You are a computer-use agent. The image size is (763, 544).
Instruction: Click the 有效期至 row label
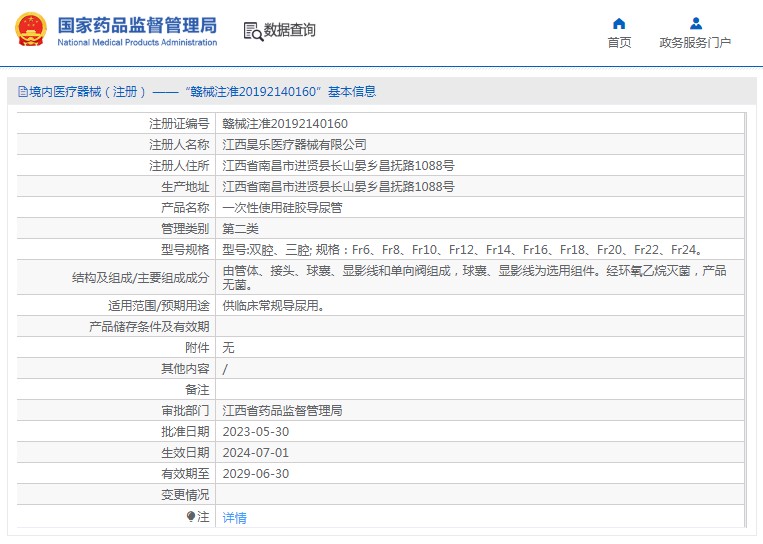pos(185,473)
